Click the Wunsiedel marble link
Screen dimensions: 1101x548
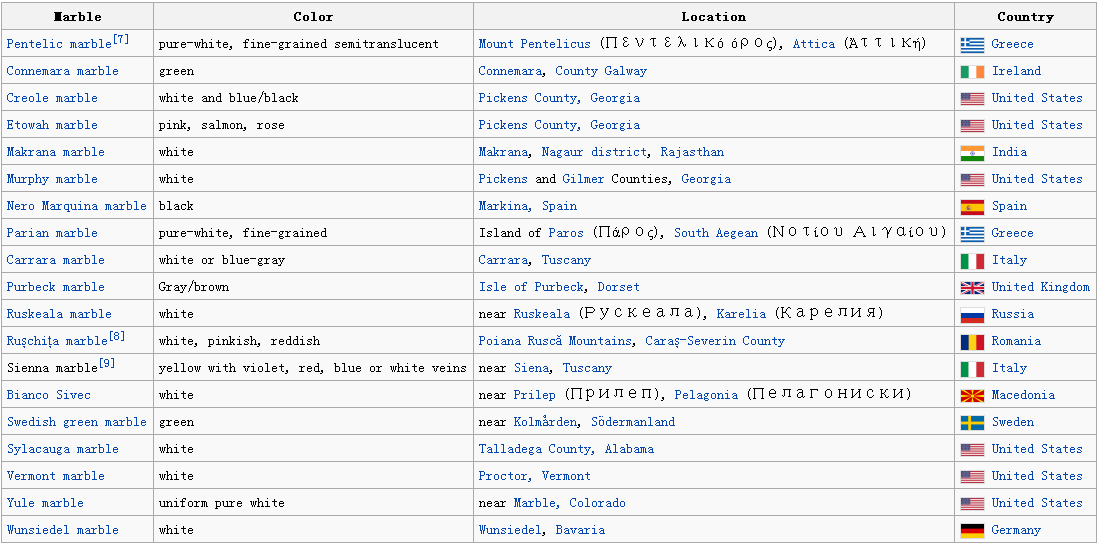[62, 530]
